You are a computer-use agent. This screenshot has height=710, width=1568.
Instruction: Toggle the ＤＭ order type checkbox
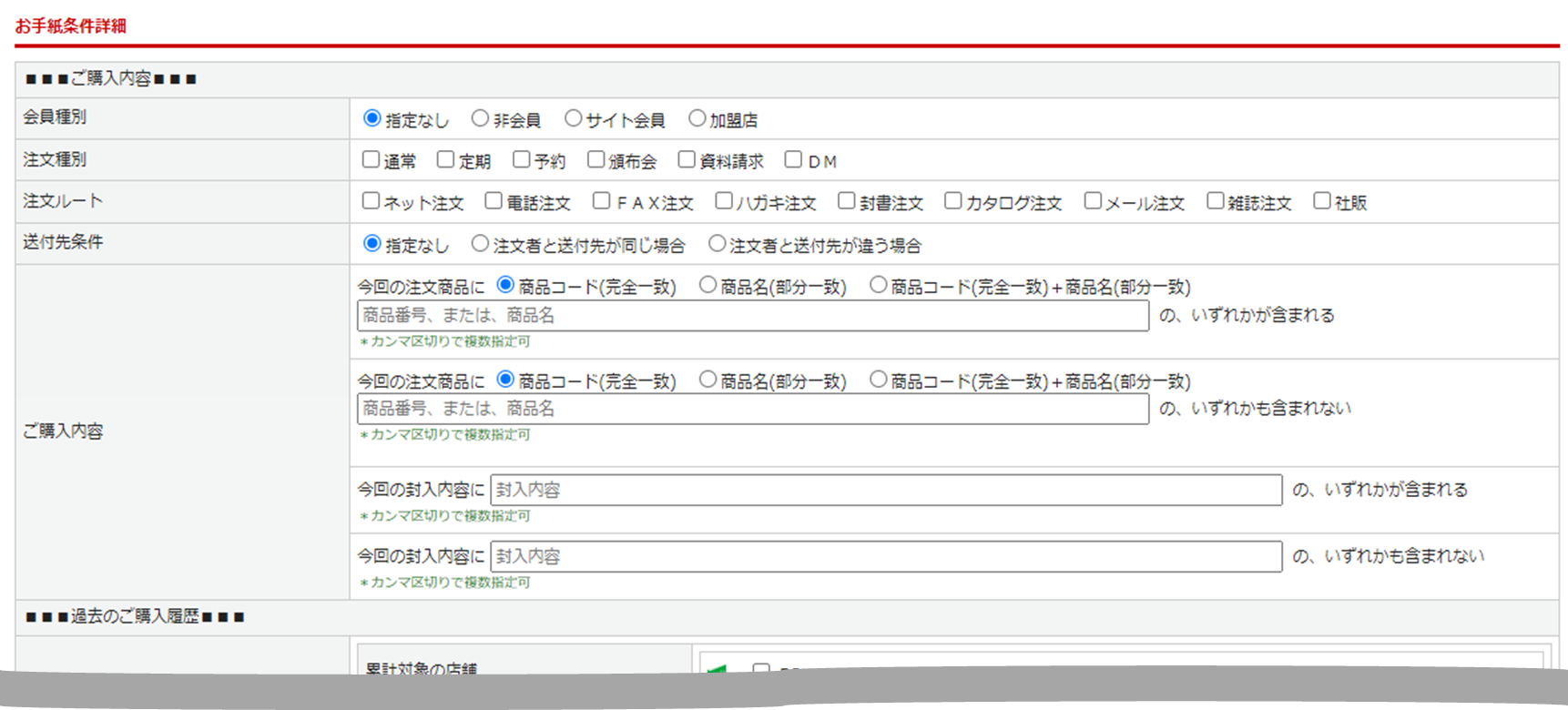793,159
